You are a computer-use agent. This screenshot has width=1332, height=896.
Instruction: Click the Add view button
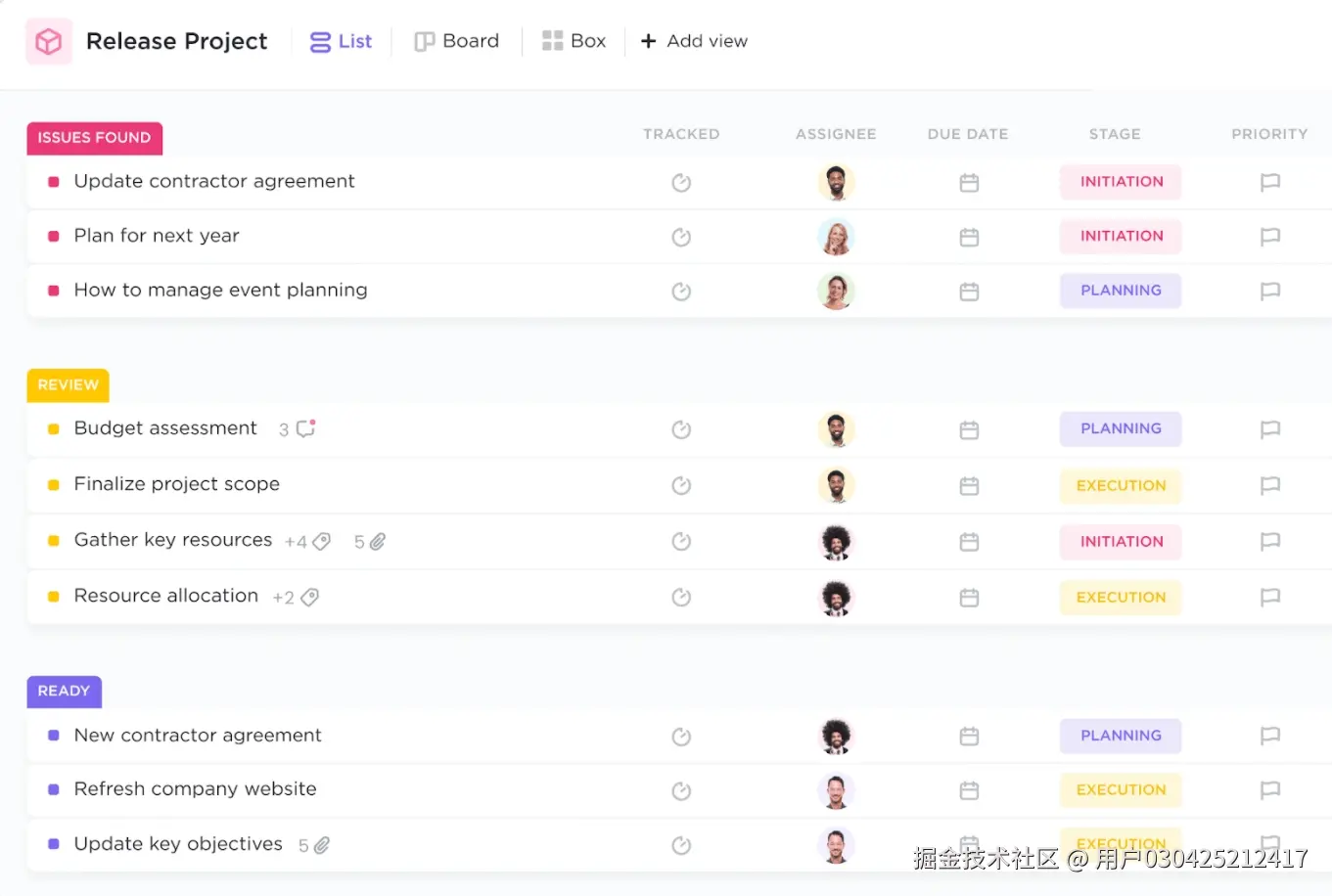[x=694, y=41]
